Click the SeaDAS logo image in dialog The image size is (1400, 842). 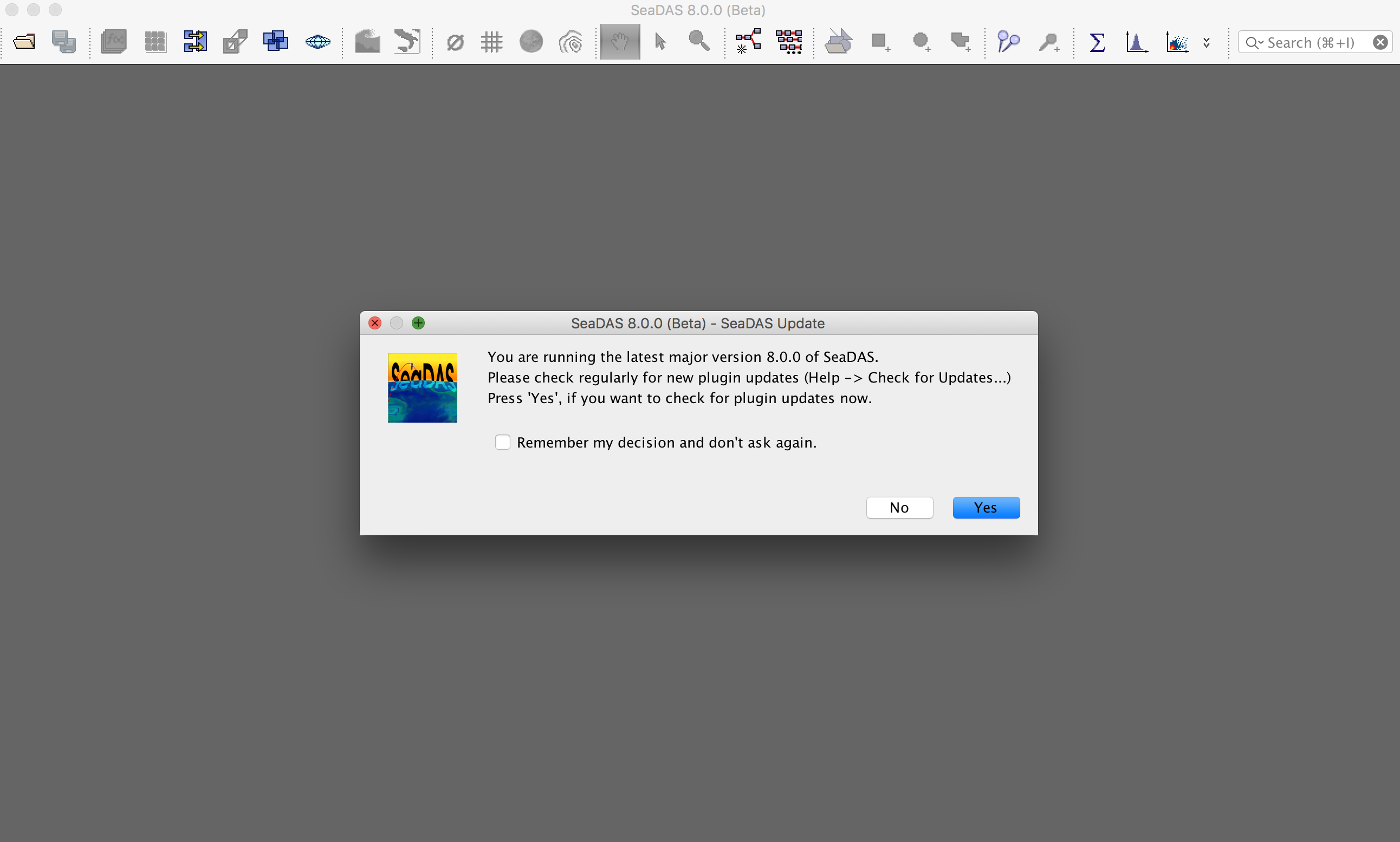(x=422, y=387)
